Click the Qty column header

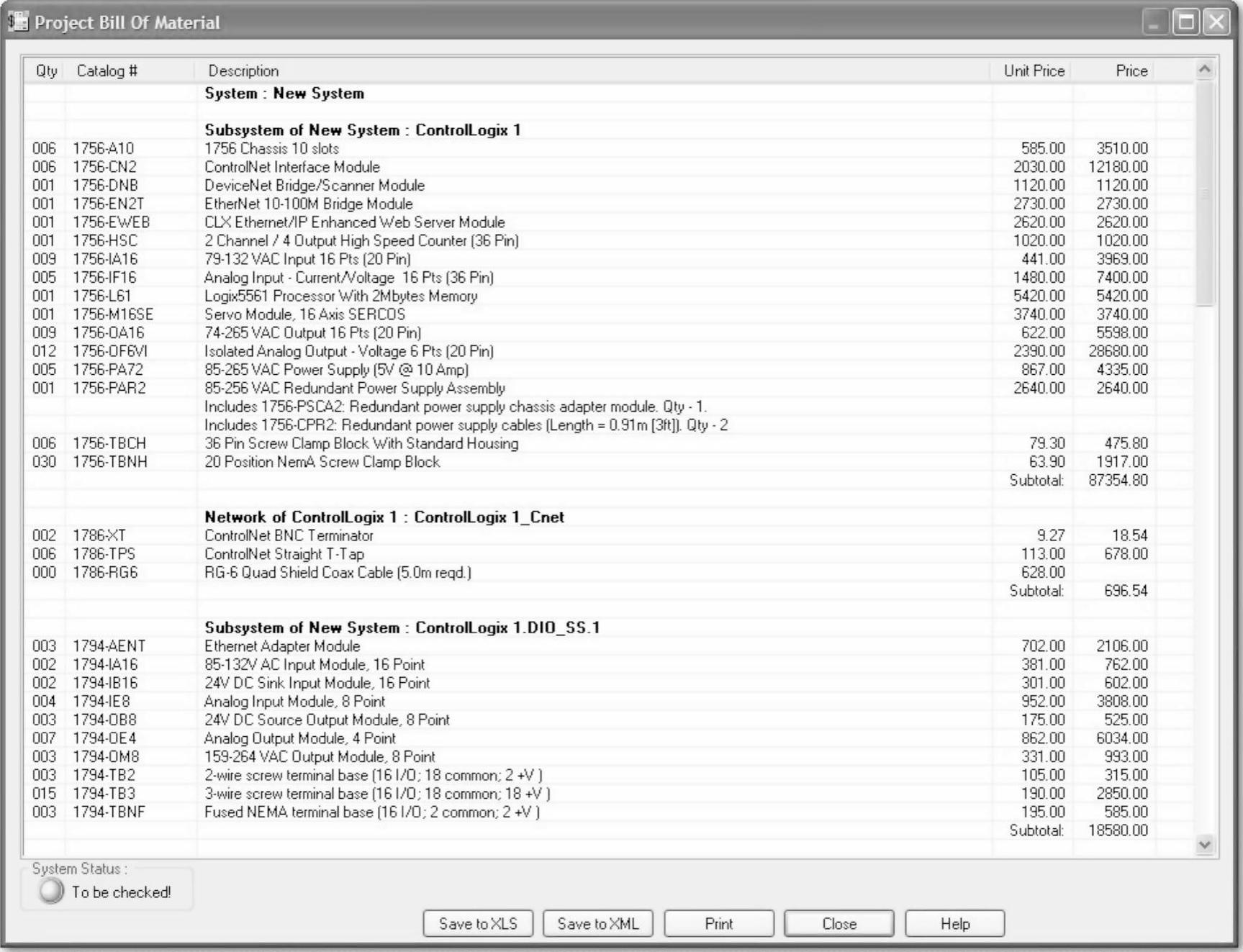coord(46,71)
